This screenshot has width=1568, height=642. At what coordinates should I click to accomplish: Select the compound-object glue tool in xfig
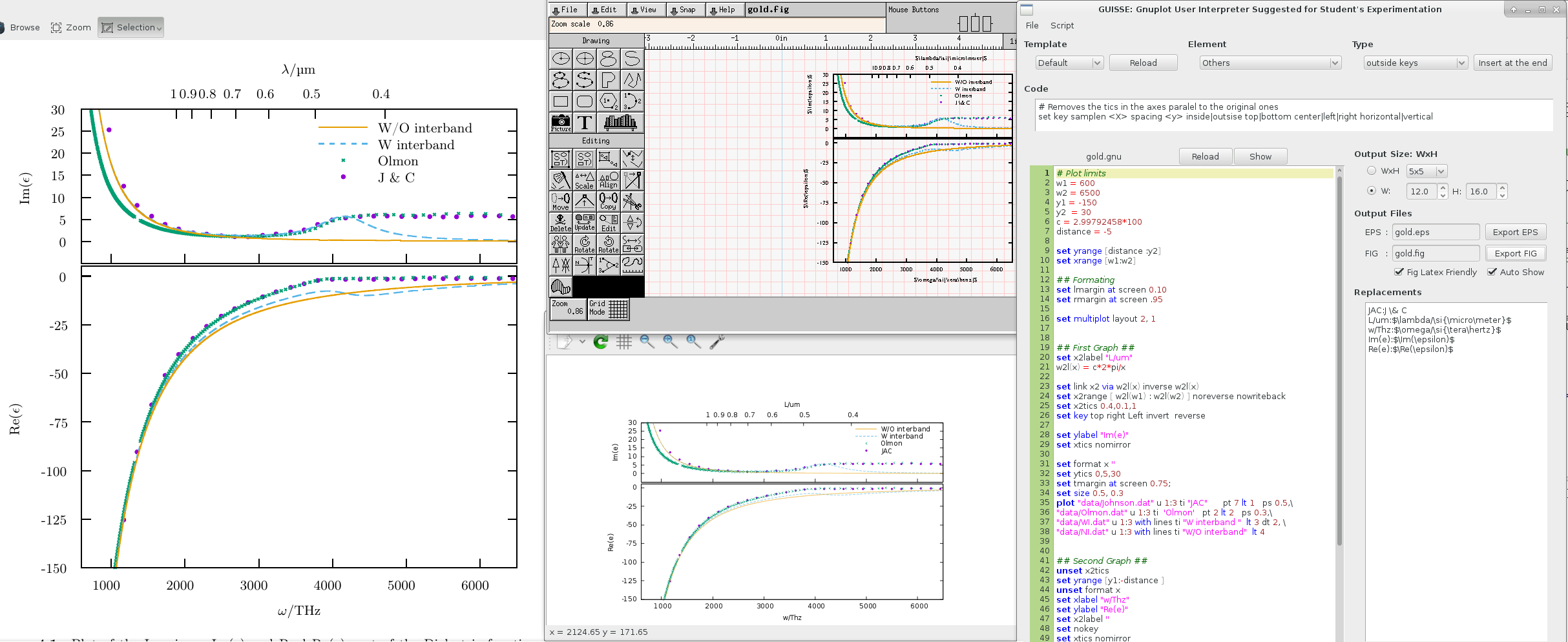(561, 159)
